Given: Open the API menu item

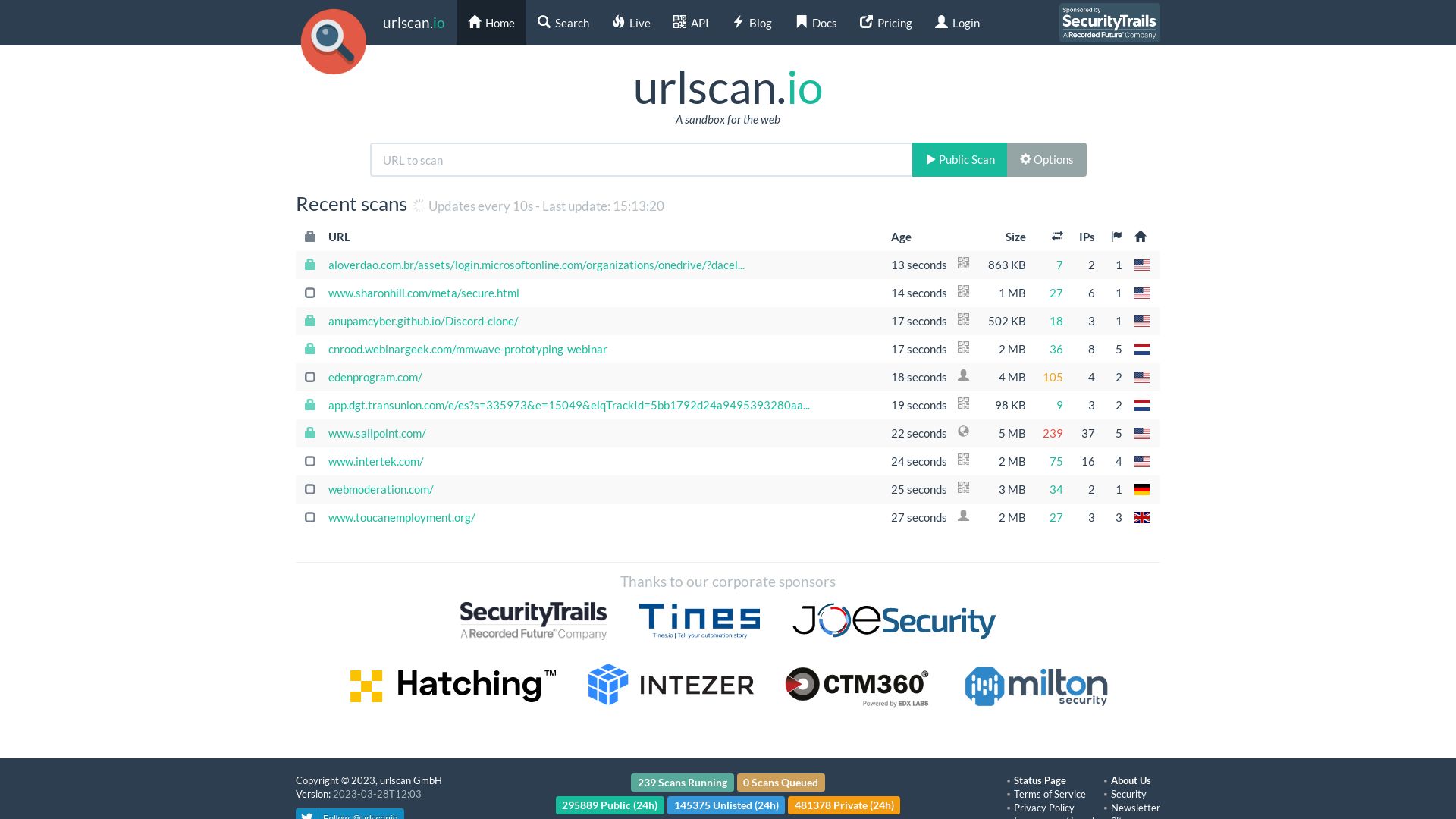Looking at the screenshot, I should tap(691, 23).
